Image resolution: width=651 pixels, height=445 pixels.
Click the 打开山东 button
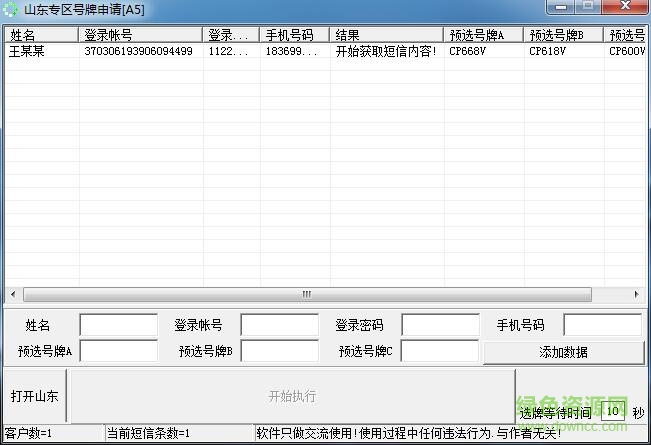[34, 396]
